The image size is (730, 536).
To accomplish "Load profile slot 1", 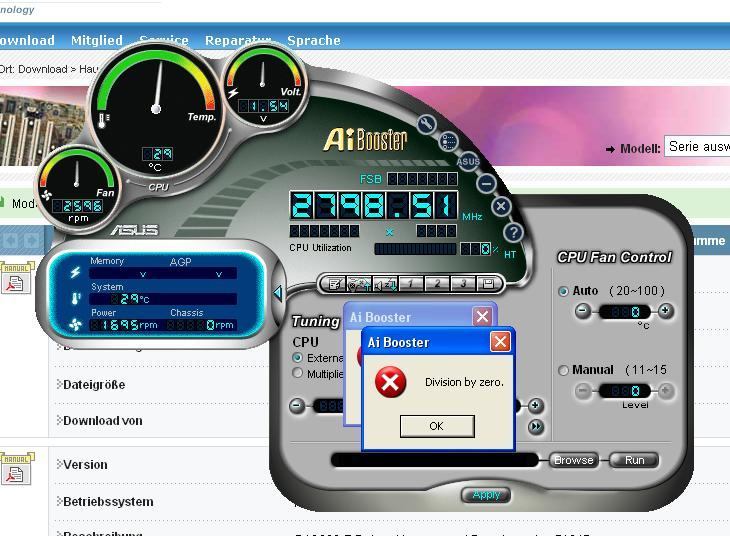I will point(411,284).
